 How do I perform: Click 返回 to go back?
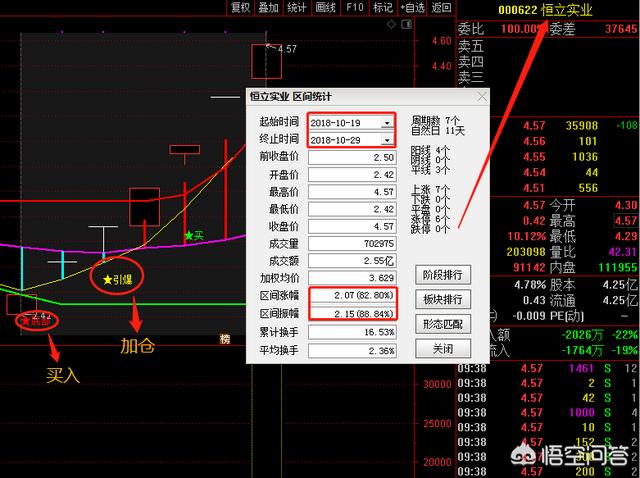(441, 7)
